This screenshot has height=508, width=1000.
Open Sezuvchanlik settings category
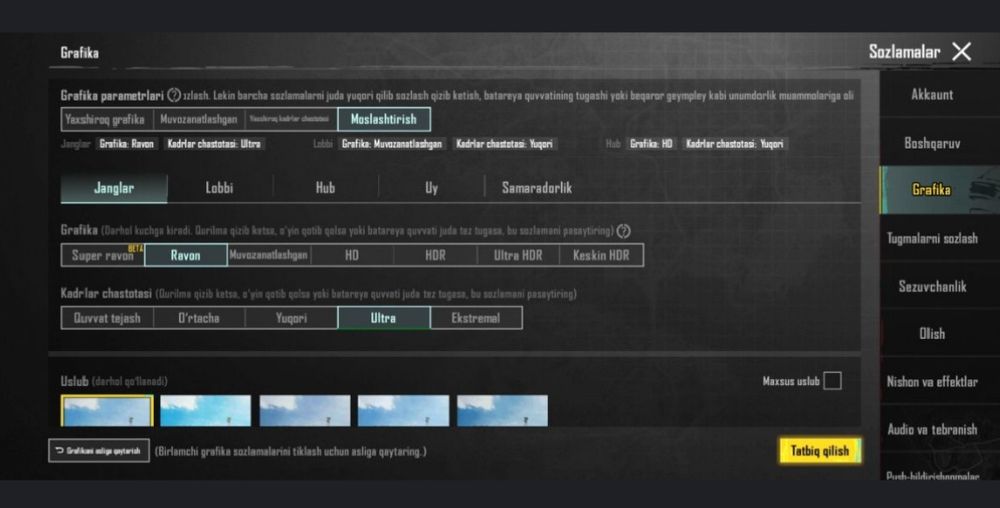(932, 286)
